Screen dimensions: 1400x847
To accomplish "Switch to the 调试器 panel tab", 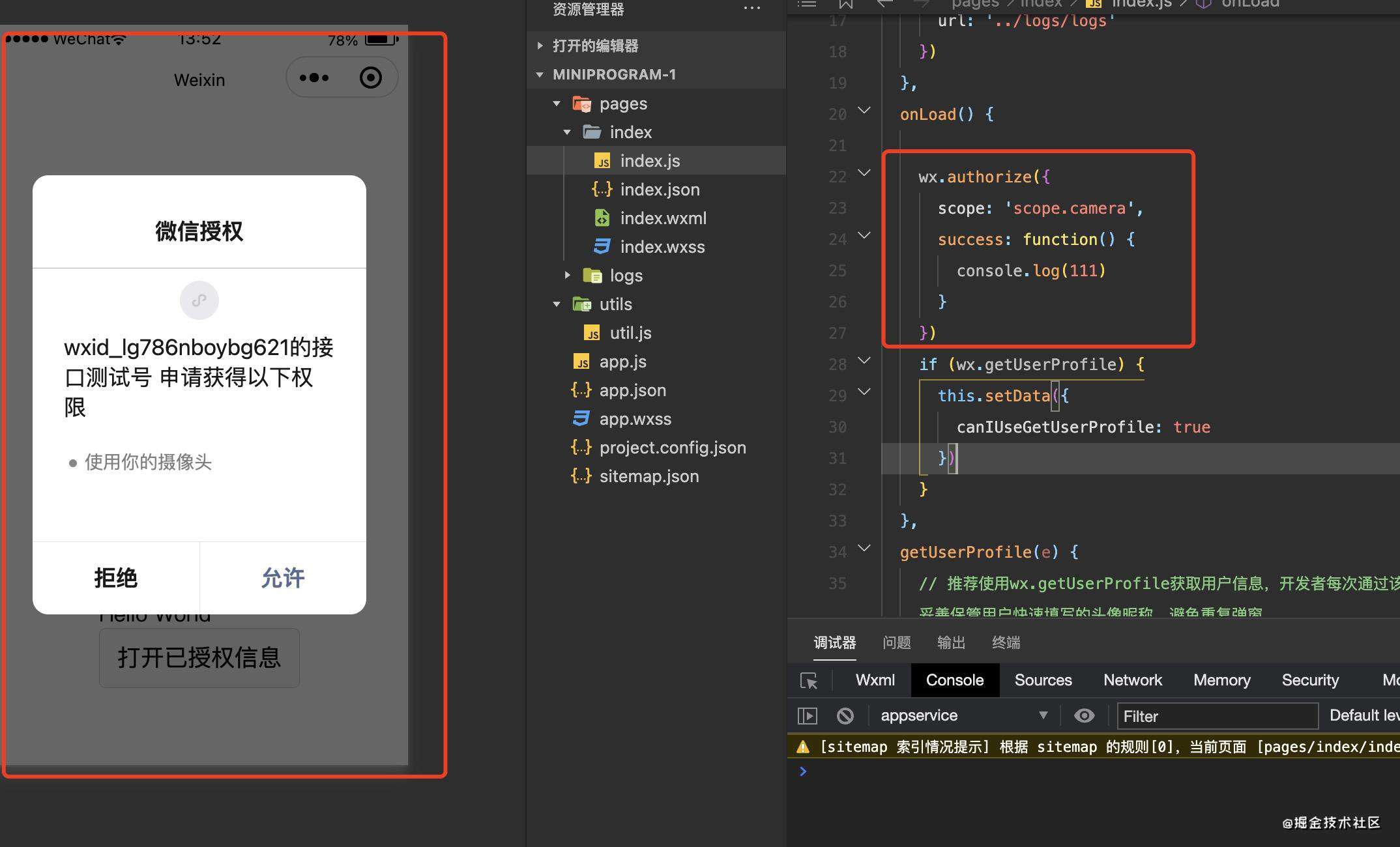I will tap(835, 643).
